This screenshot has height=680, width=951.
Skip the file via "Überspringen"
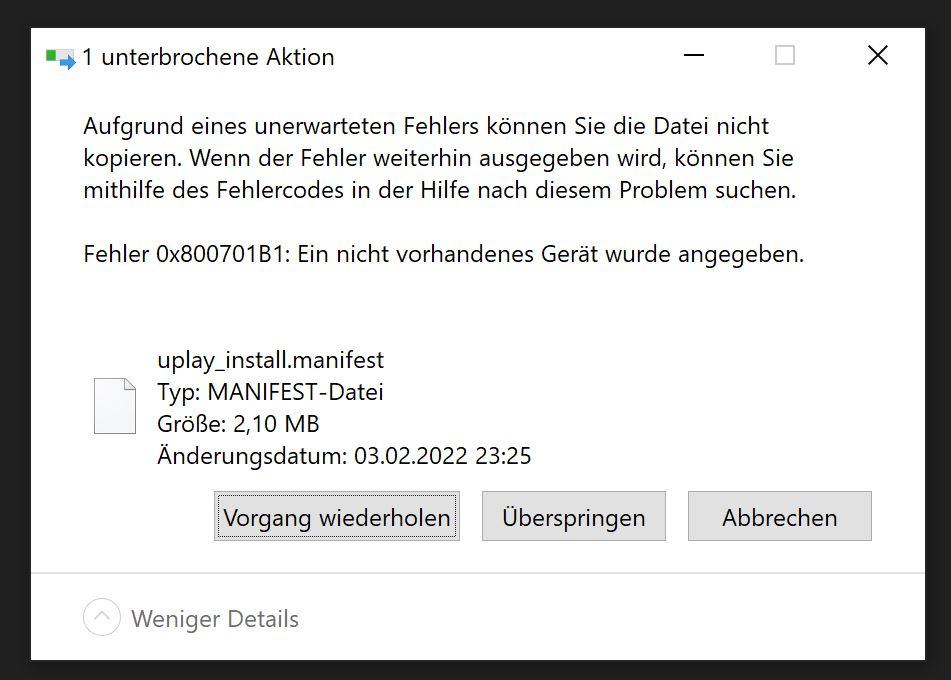[x=574, y=517]
